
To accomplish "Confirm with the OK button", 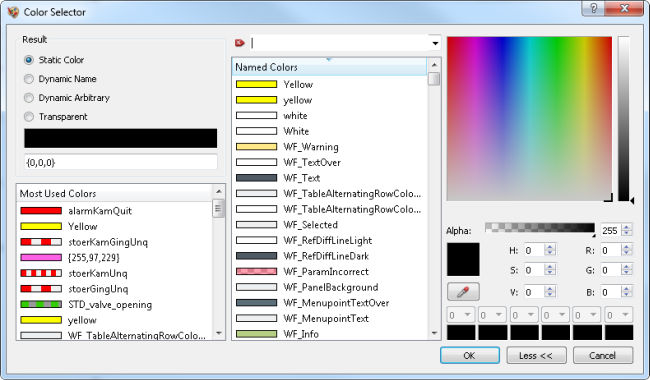I will point(470,356).
